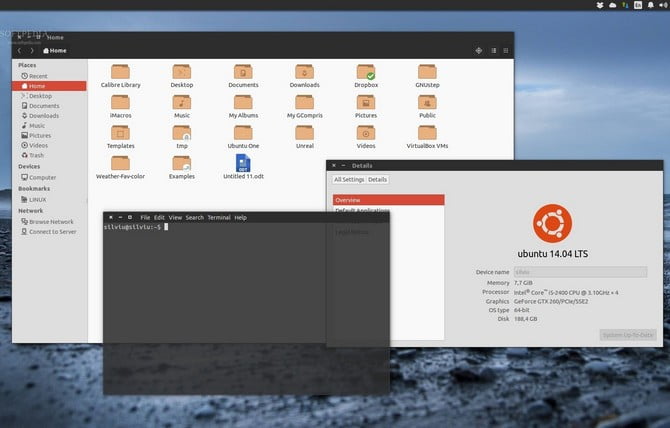This screenshot has width=670, height=428.
Task: Open the network indicator in top panel
Action: coord(625,5)
